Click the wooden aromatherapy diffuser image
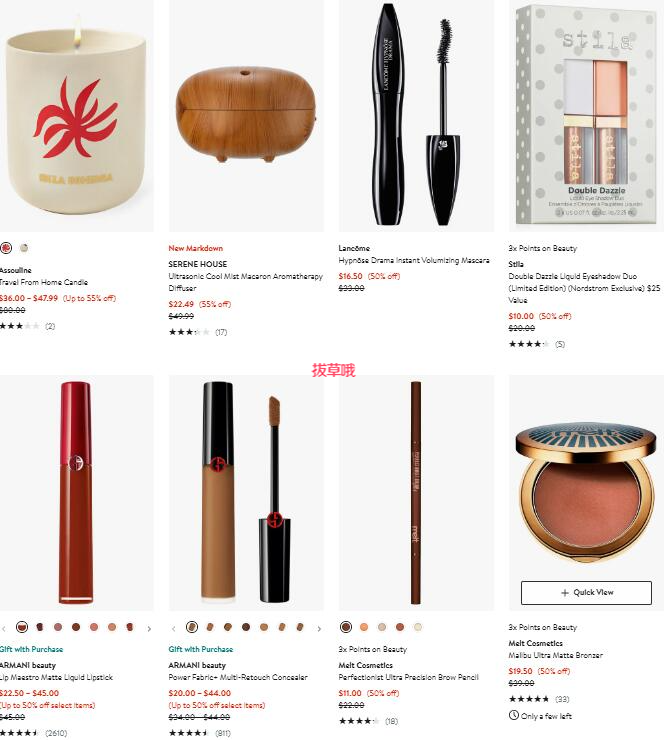667x740 pixels. coord(246,116)
